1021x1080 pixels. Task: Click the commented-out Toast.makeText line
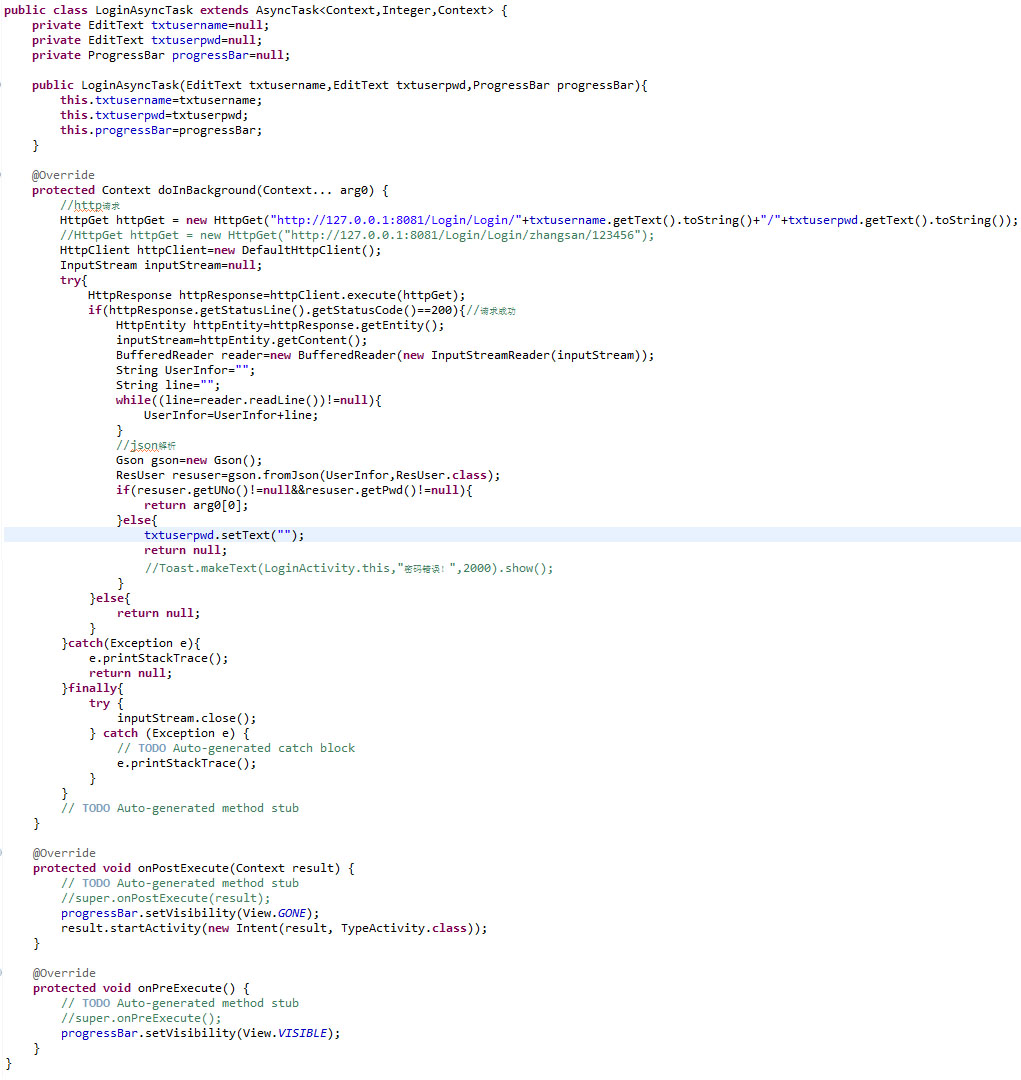(348, 568)
